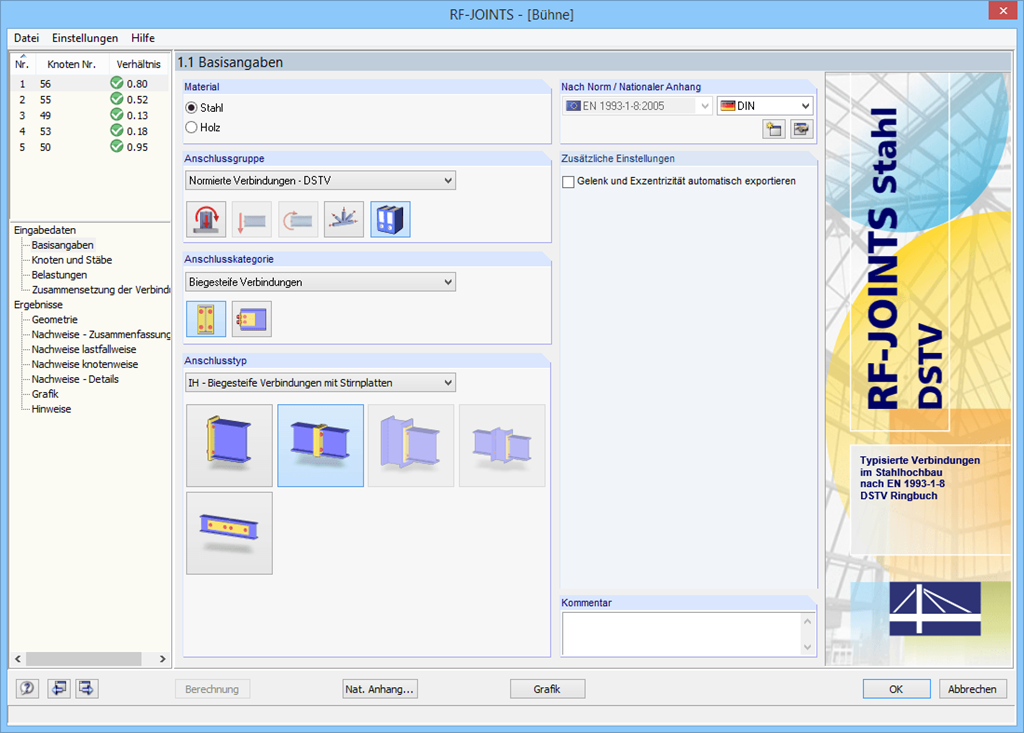Open Hinweise results item
Screen dimensions: 1024x733
tap(52, 409)
